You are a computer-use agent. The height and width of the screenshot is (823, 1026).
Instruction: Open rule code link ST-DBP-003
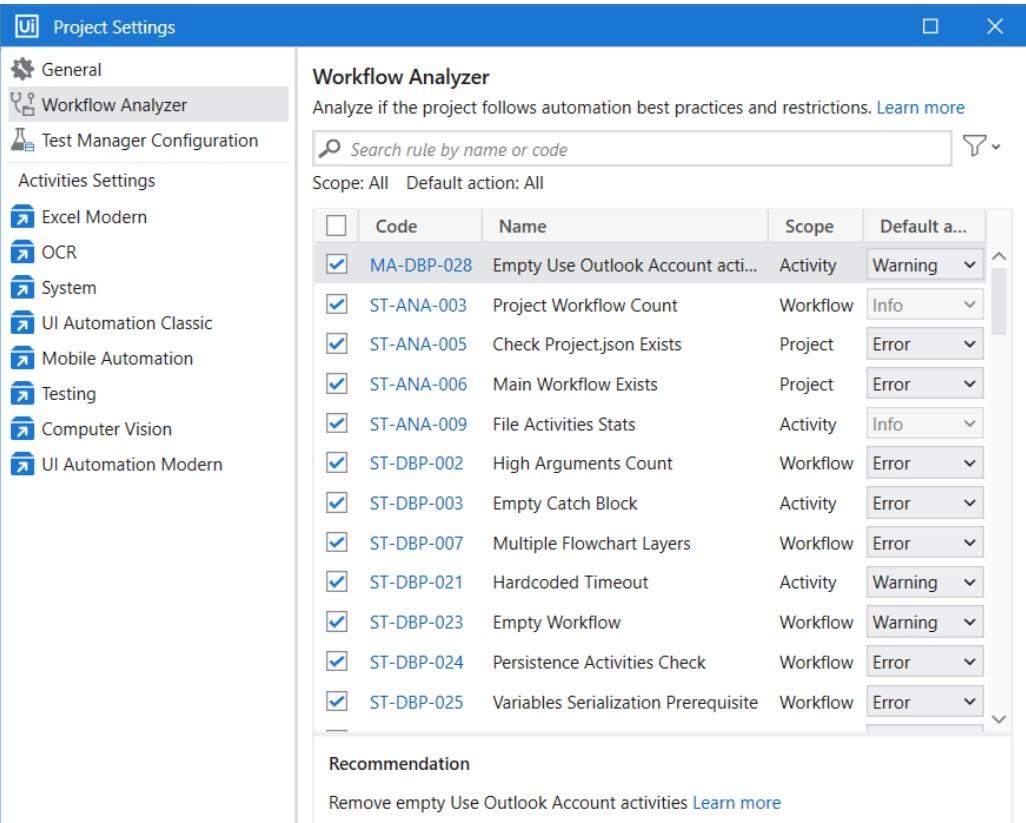416,503
